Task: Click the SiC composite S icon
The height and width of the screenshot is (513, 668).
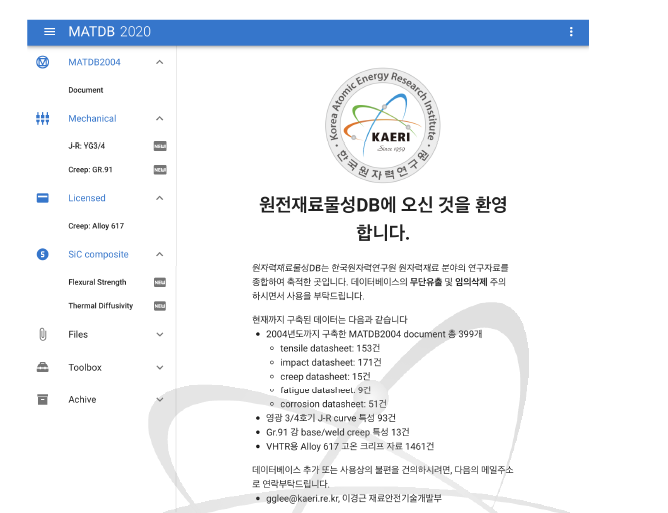Action: tap(43, 254)
